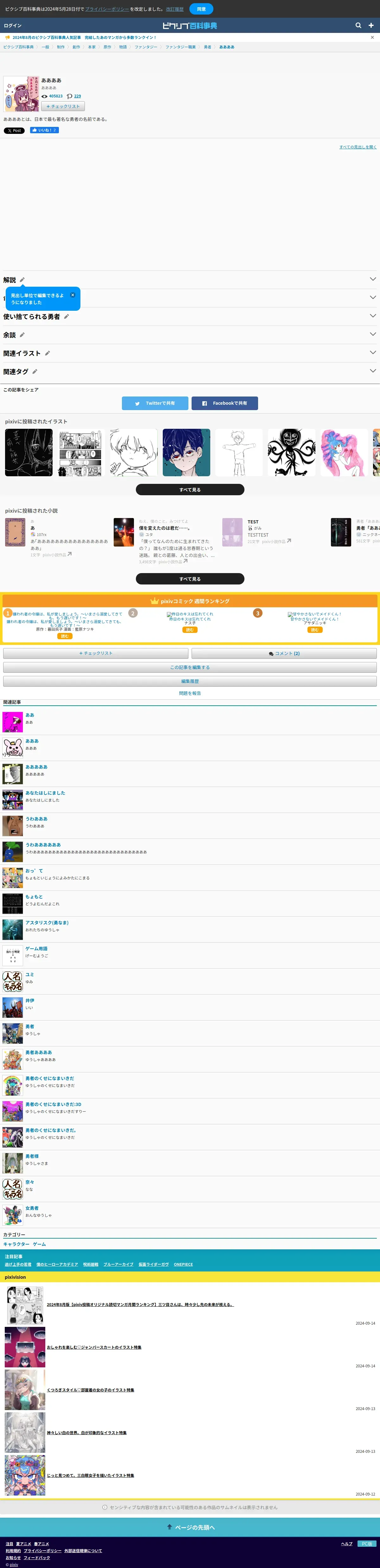Open 編集履歴 button
The width and height of the screenshot is (380, 1568).
click(190, 681)
